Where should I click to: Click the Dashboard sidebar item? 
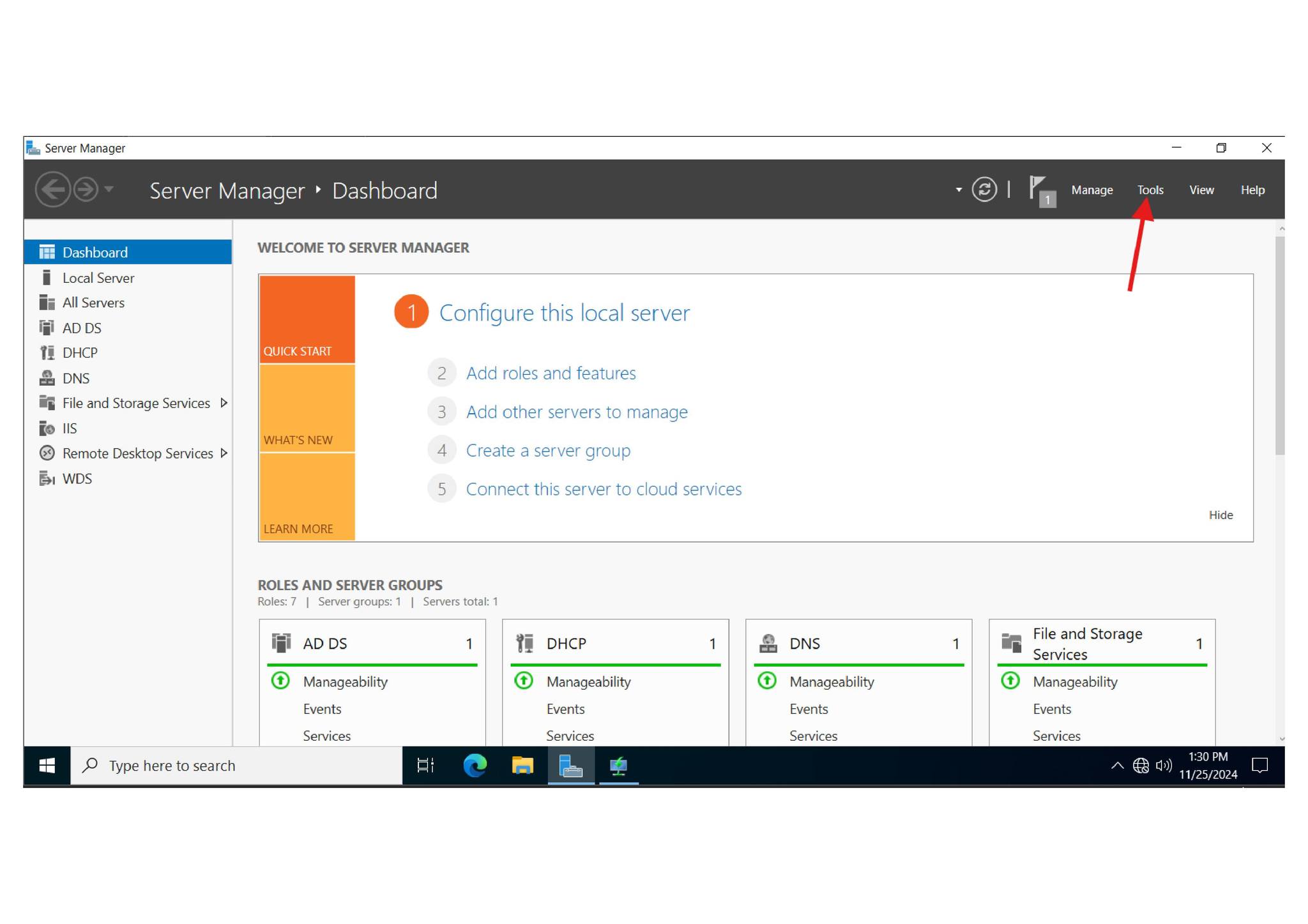[128, 252]
